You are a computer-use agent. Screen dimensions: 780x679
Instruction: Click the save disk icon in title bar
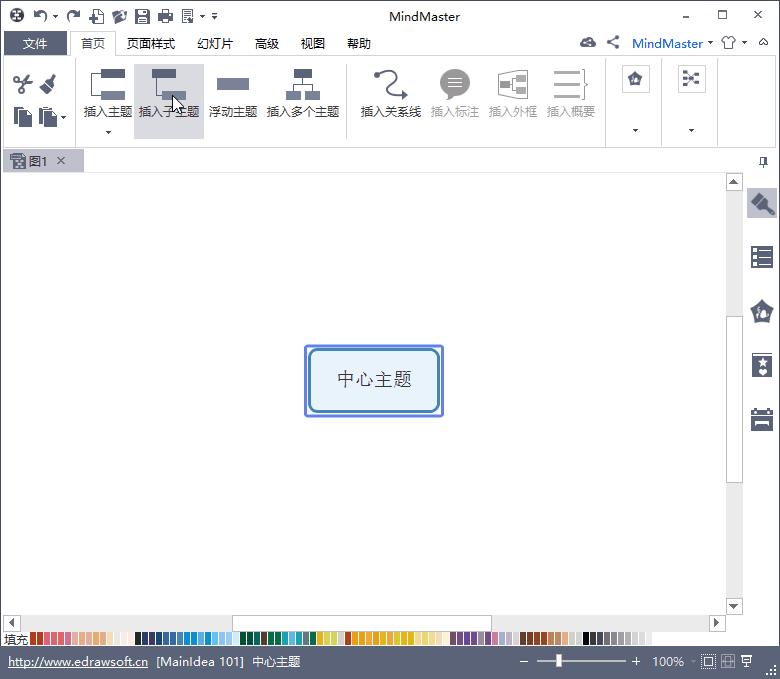(142, 16)
